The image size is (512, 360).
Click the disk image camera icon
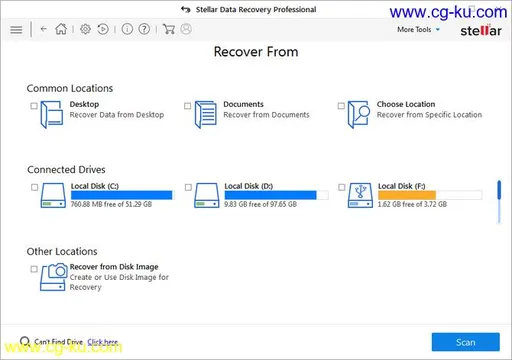[x=53, y=277]
